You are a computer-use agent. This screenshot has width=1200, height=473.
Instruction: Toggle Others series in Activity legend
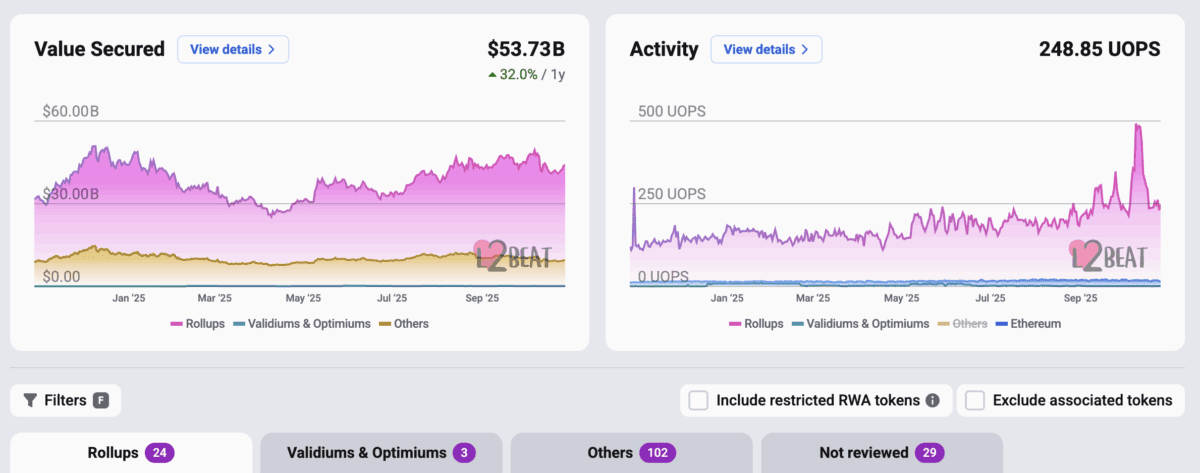tap(960, 324)
